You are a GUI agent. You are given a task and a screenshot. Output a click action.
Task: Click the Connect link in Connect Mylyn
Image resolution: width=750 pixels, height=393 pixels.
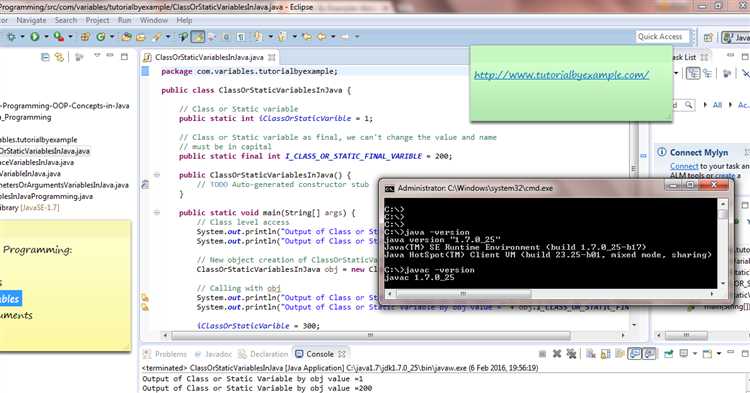(684, 166)
